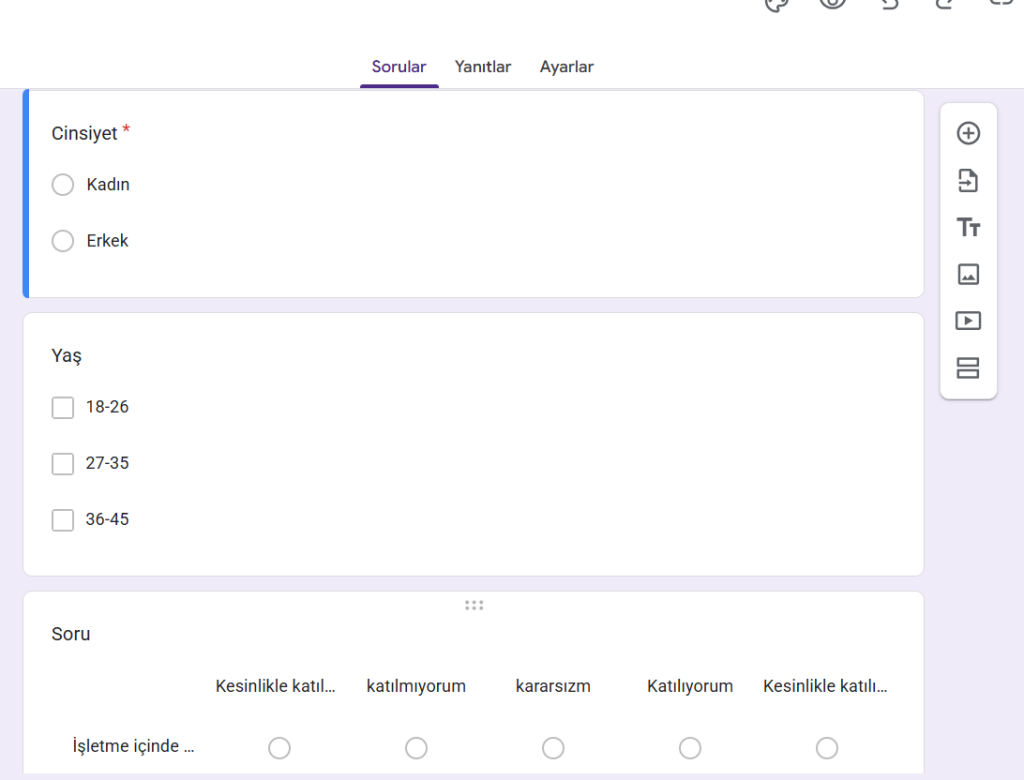Select the Erkek radio option

point(63,241)
